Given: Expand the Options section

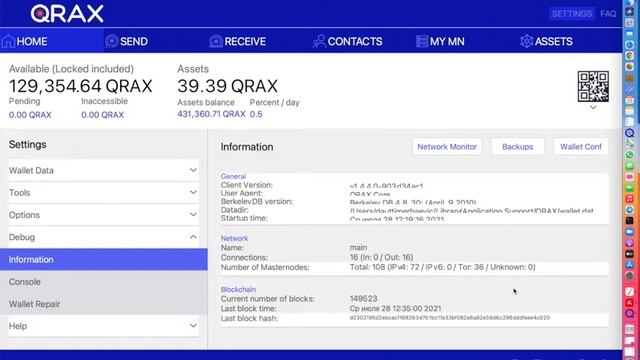Looking at the screenshot, I should [104, 215].
